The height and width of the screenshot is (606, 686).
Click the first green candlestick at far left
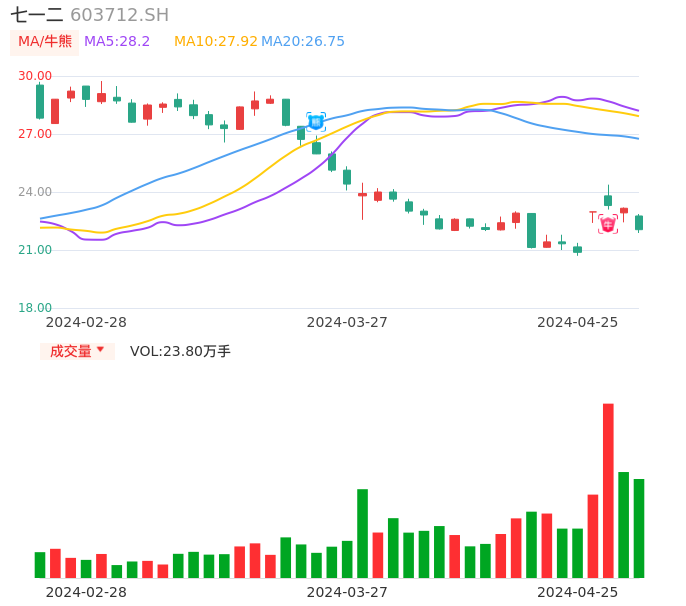click(40, 101)
